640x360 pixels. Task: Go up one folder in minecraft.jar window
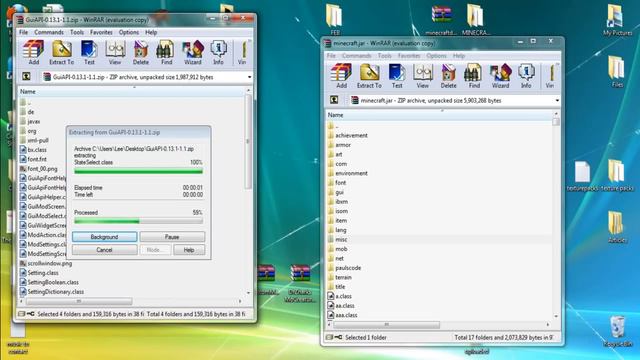334,100
